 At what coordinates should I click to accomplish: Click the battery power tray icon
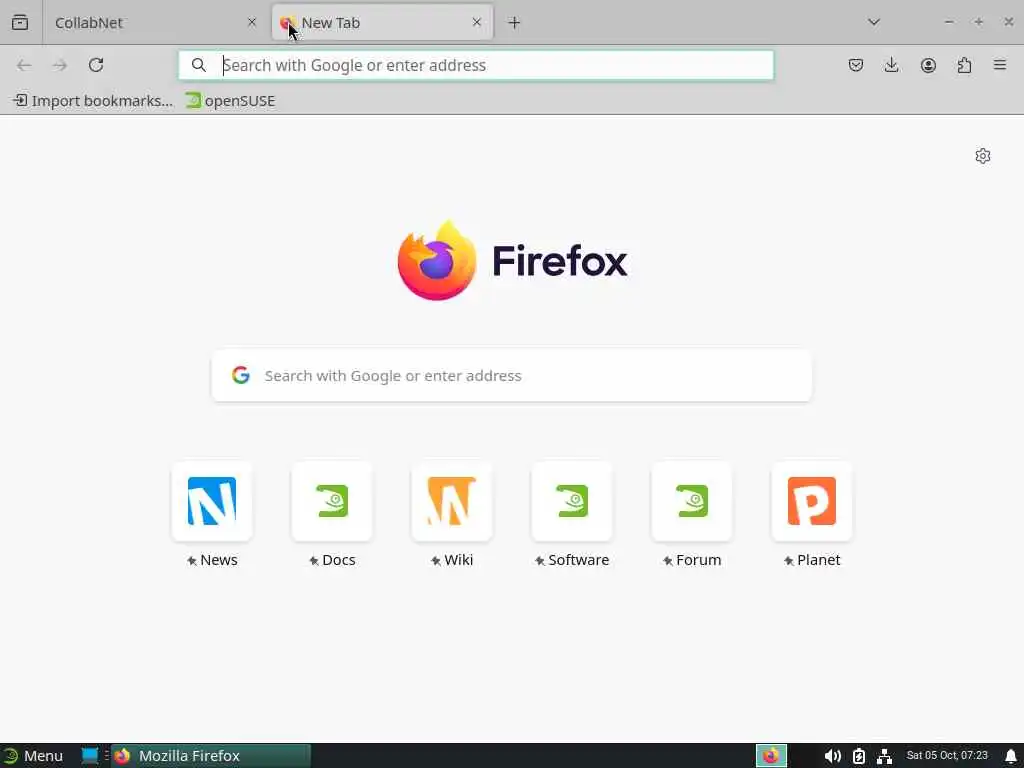point(859,756)
